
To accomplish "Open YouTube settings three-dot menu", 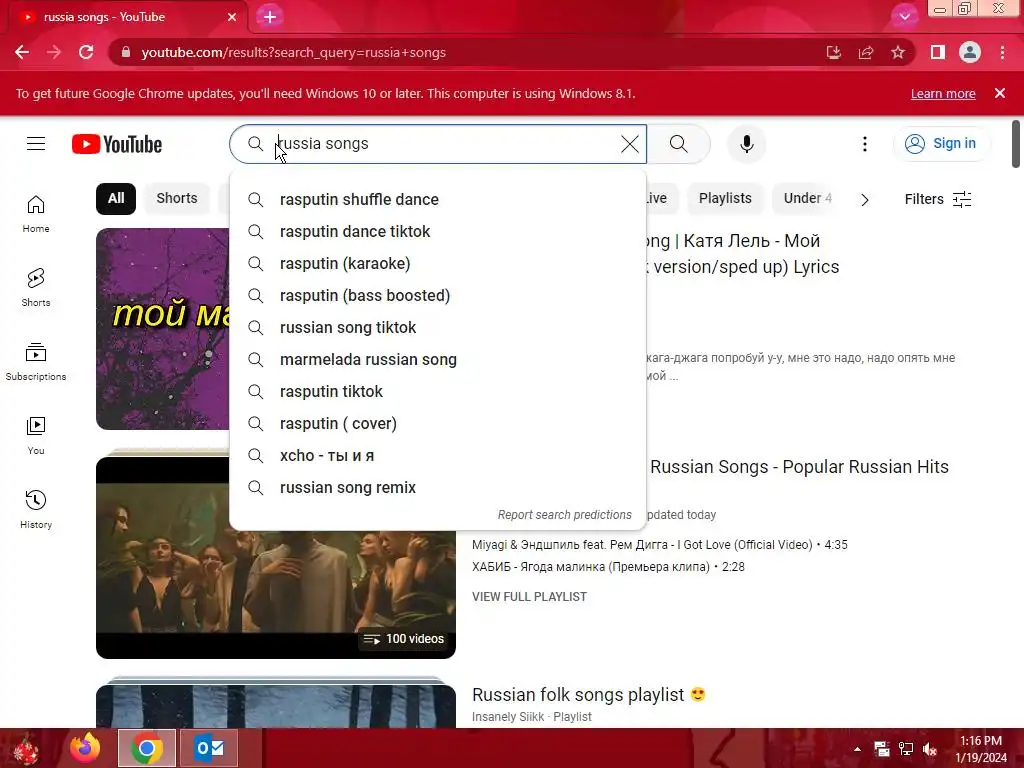I will click(865, 144).
